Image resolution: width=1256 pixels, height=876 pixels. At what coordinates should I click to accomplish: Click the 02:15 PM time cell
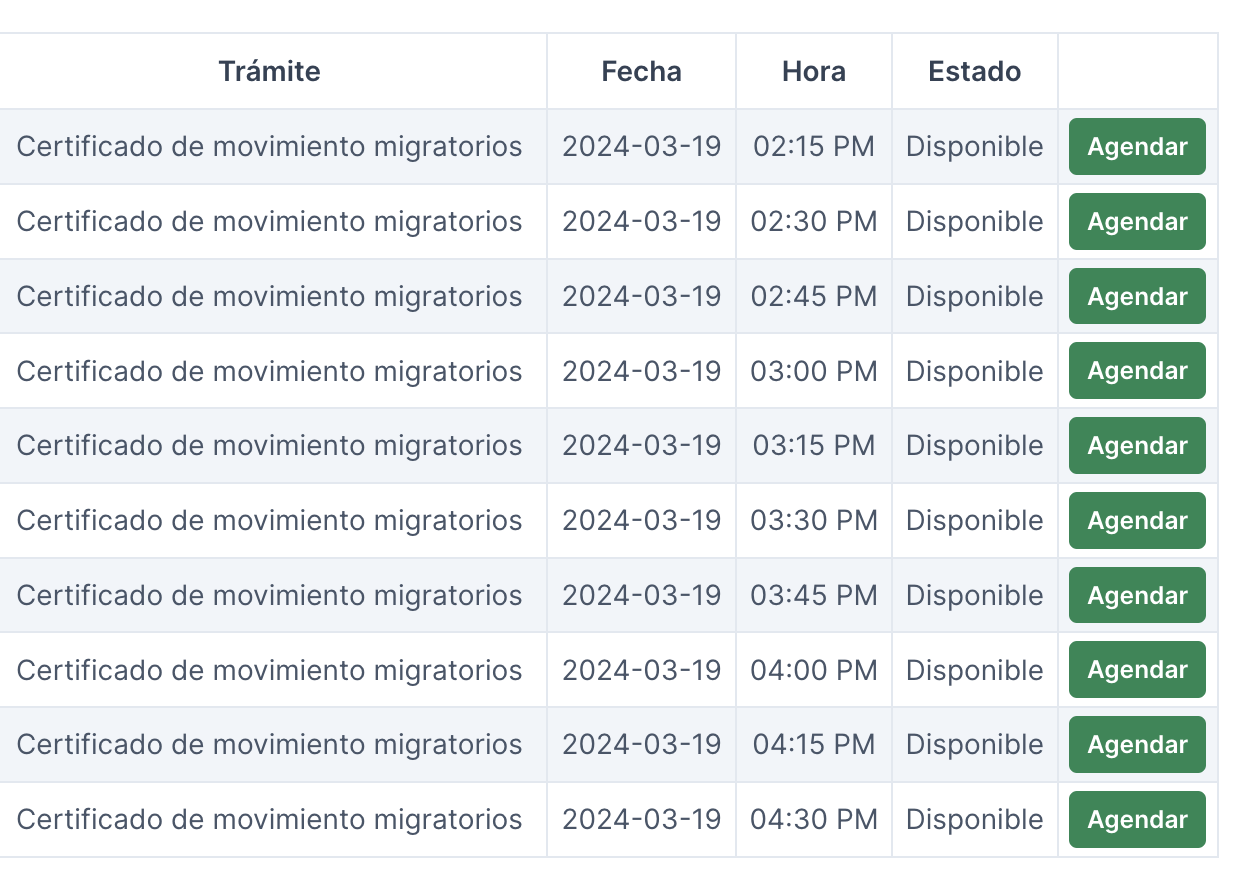point(814,147)
